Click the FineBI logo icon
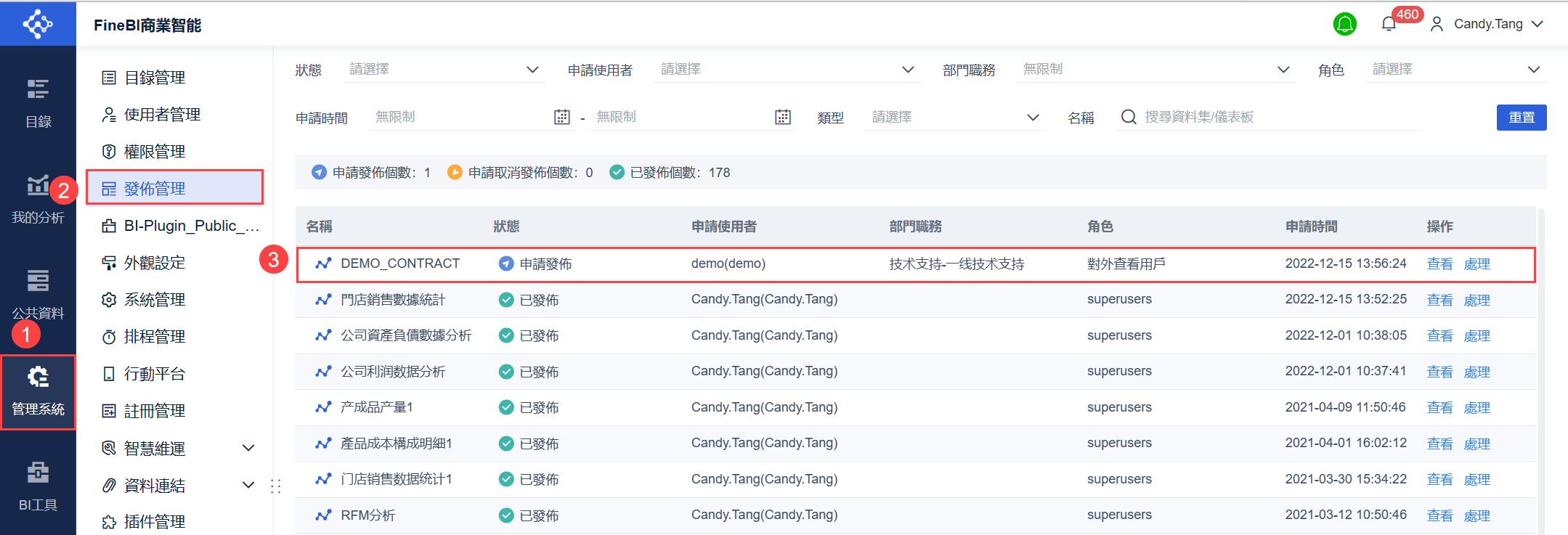1568x535 pixels. 38,24
